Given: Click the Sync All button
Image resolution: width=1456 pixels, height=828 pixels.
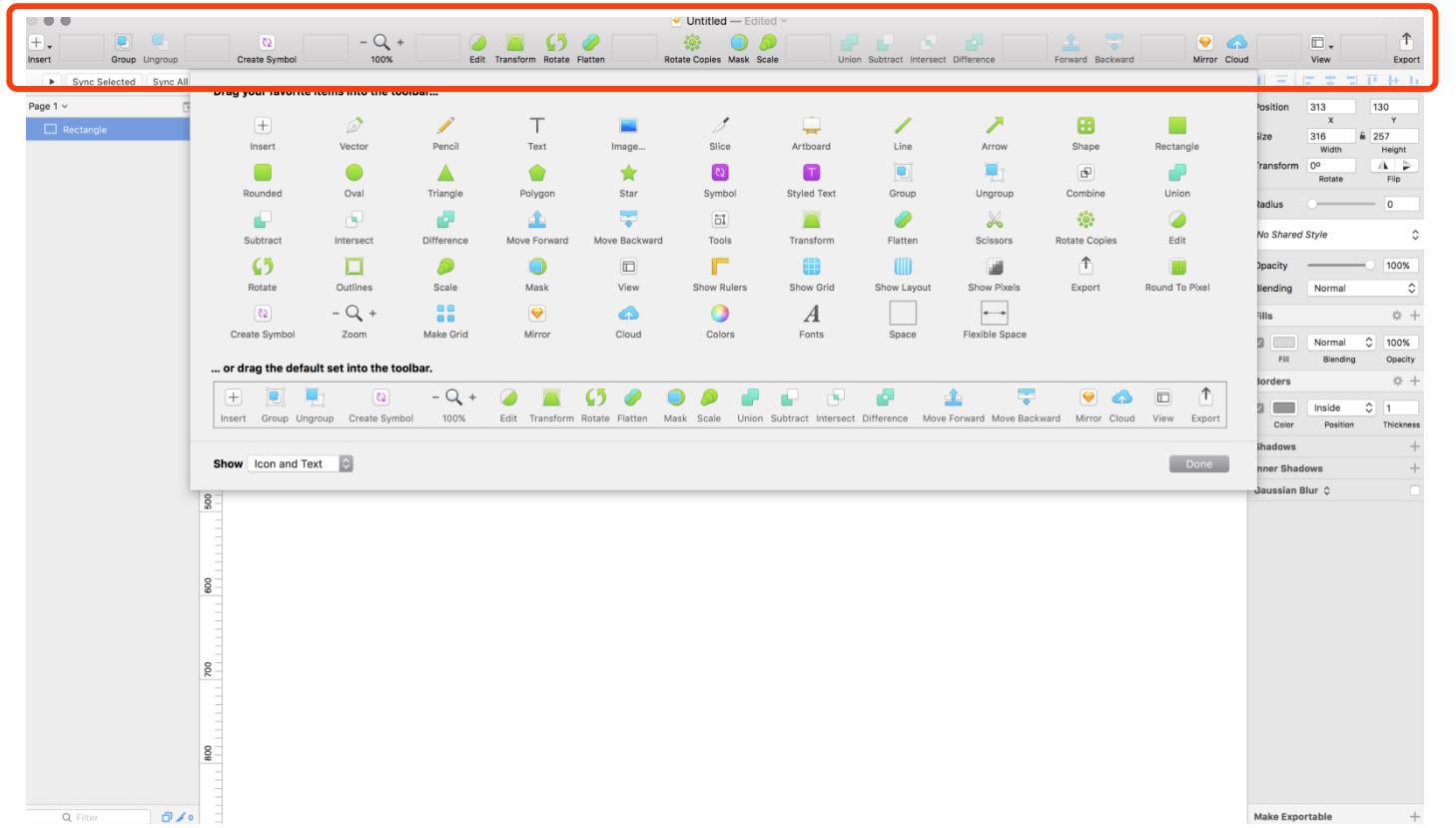Looking at the screenshot, I should 170,82.
